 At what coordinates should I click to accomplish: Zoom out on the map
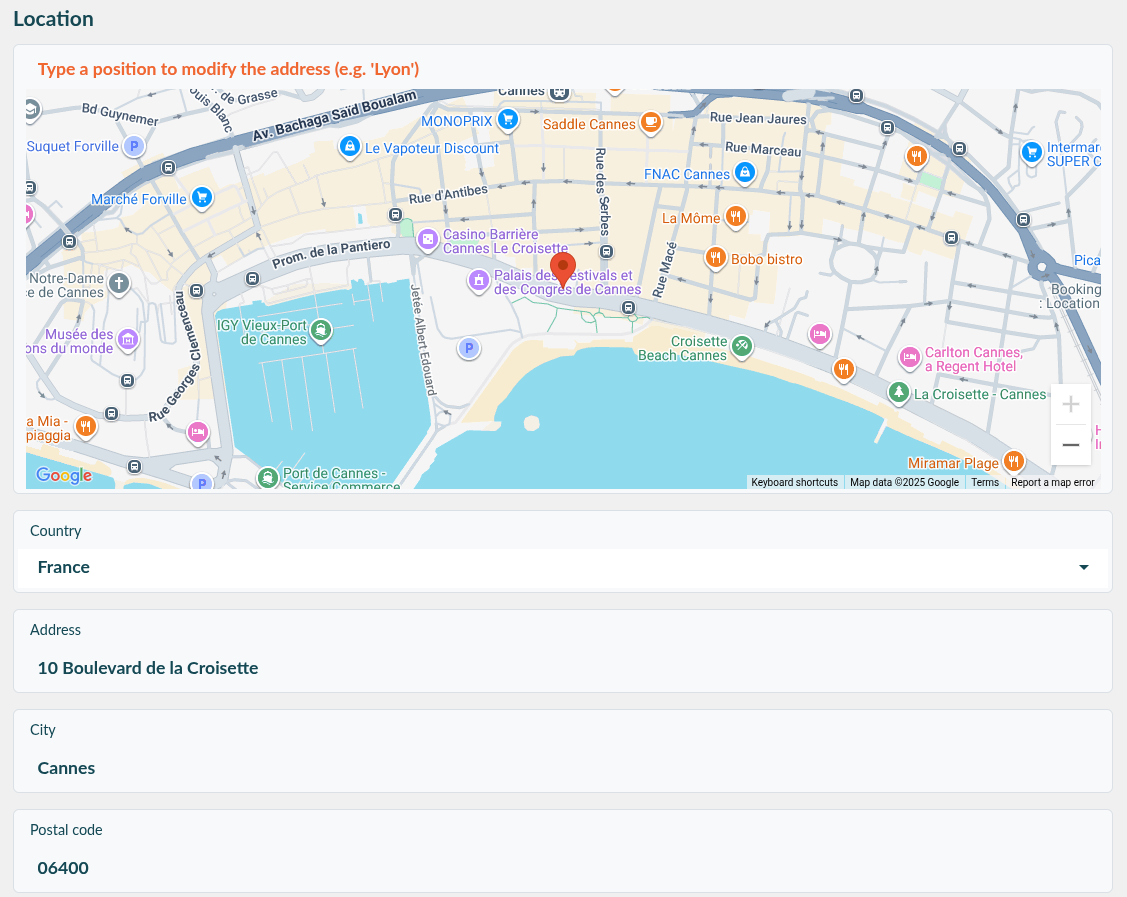tap(1071, 445)
